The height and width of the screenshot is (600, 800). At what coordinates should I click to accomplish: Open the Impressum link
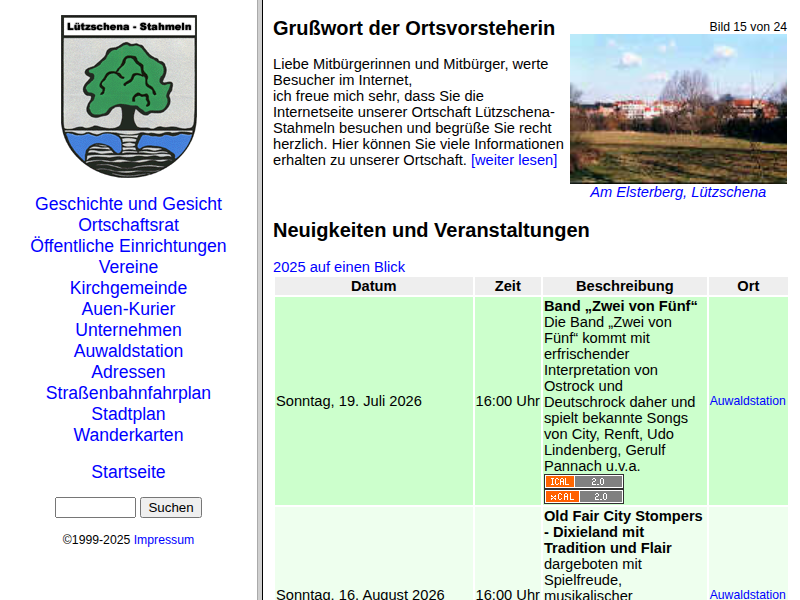164,540
